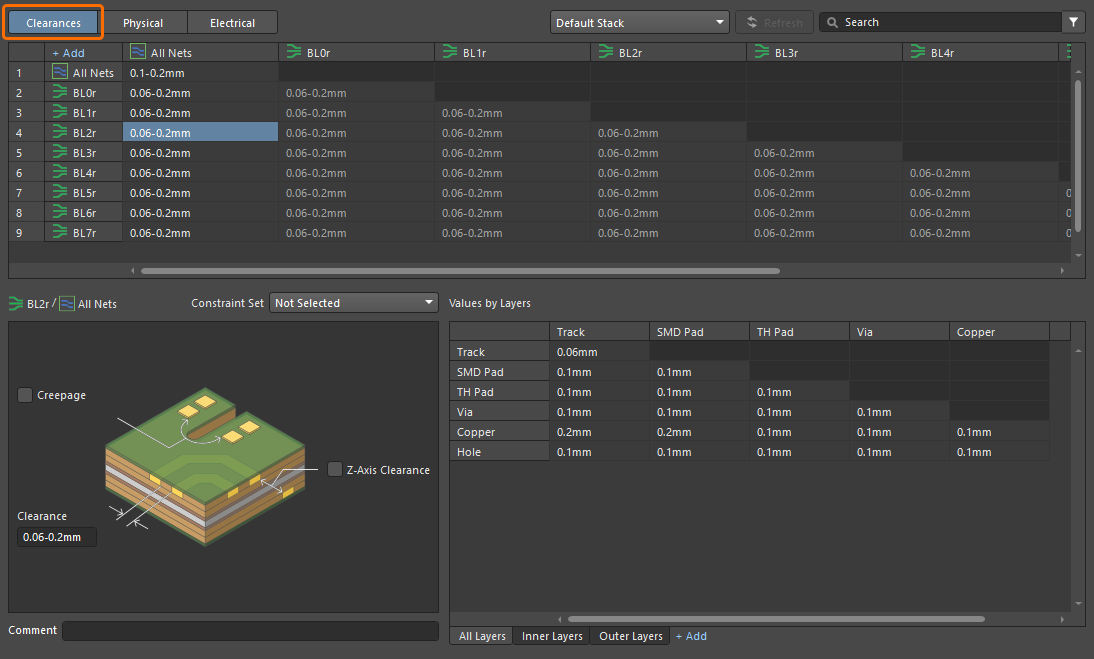Viewport: 1094px width, 659px height.
Task: Click the Clearance value field 0.06-0.2mm
Action: [57, 538]
